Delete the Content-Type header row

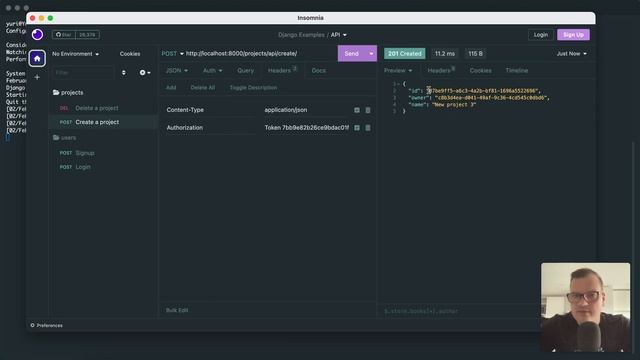[368, 110]
